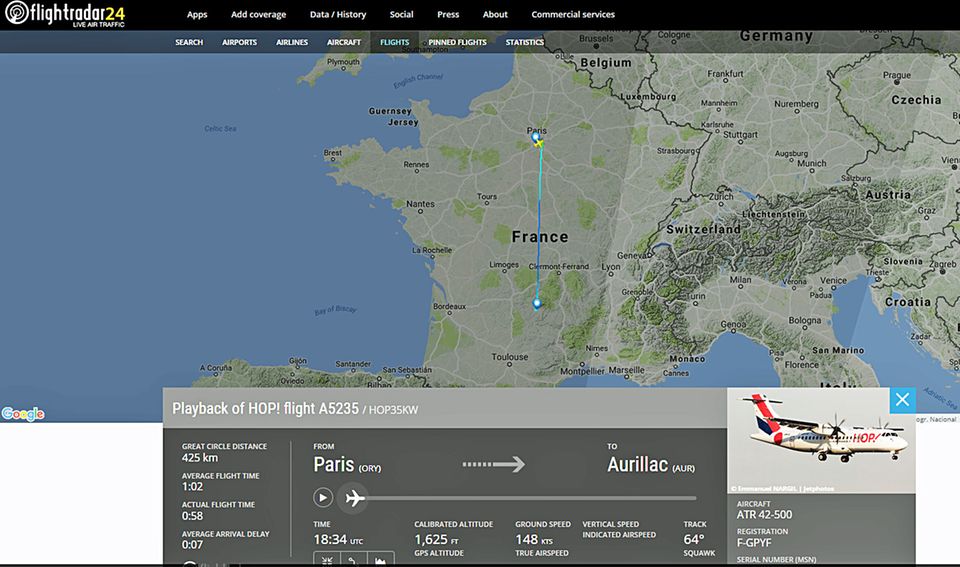
Task: Switch to the Airports tab
Action: click(239, 42)
